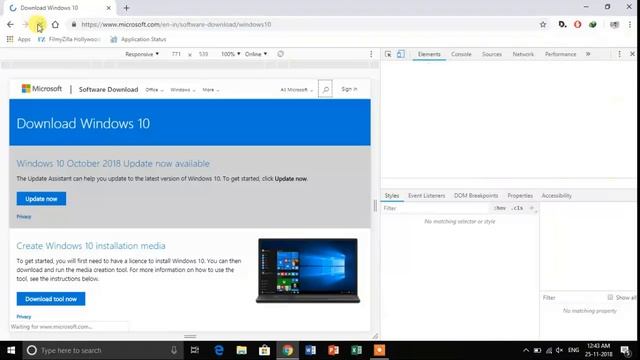This screenshot has height=360, width=640.
Task: Expand Office menu on Microsoft page
Action: (x=154, y=90)
